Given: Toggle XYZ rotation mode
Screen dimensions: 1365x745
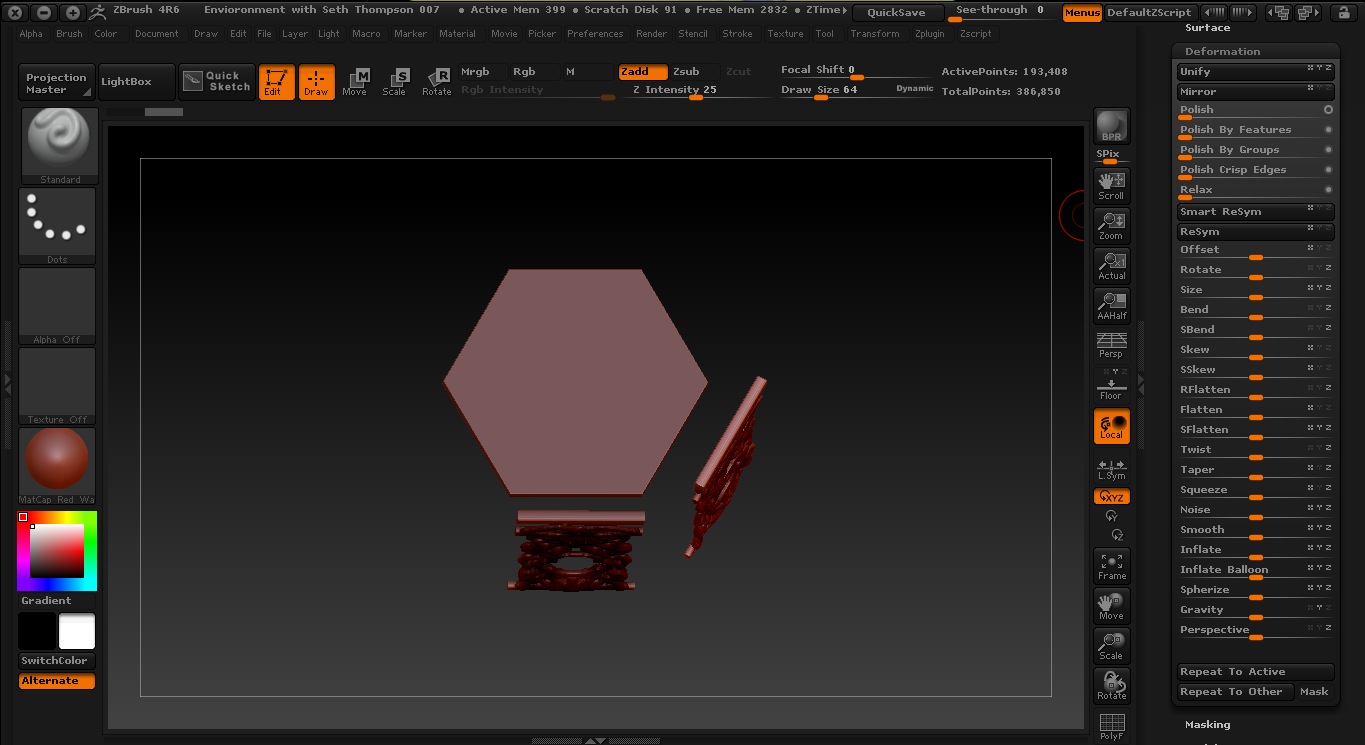Looking at the screenshot, I should [1112, 497].
